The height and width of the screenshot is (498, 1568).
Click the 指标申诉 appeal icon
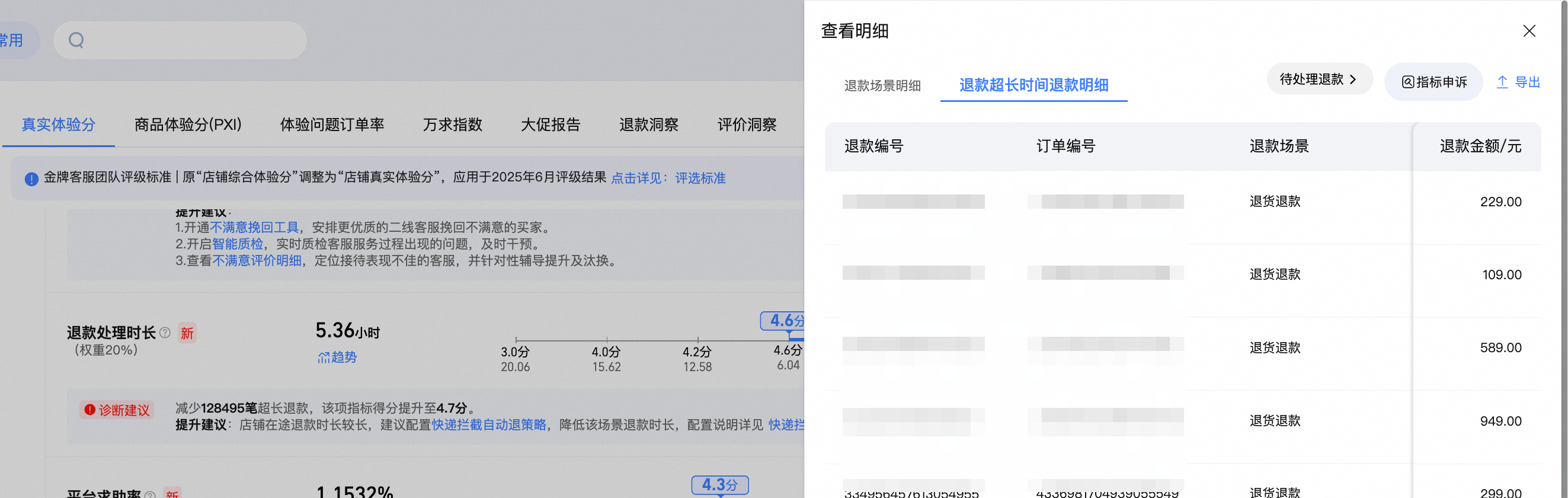(1407, 82)
